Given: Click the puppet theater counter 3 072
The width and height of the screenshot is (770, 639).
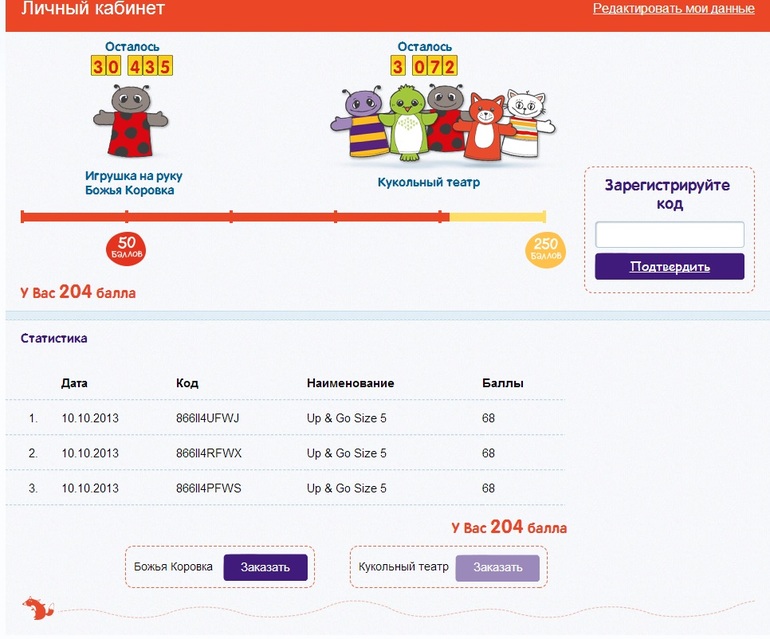Looking at the screenshot, I should click(x=424, y=67).
